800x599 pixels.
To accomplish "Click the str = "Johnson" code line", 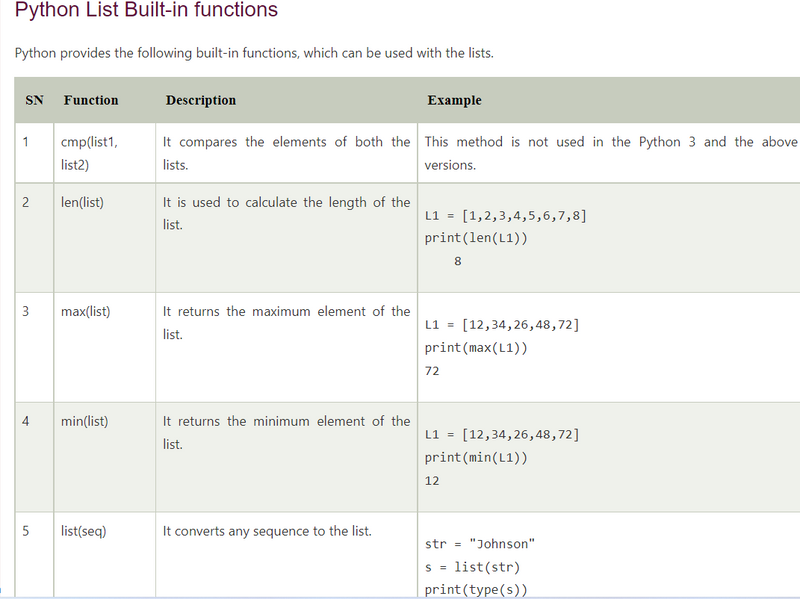I will point(480,544).
